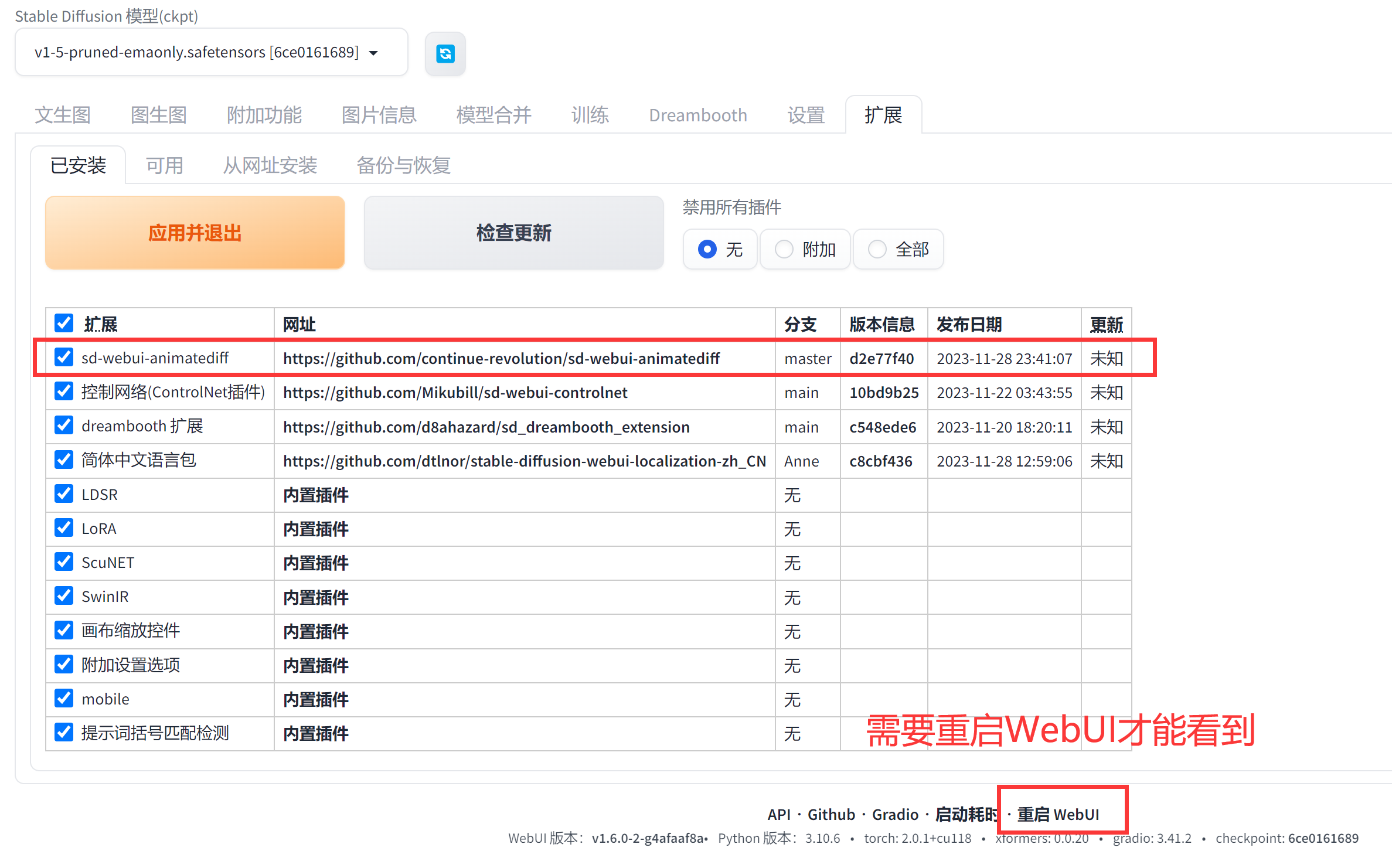Viewport: 1392px width, 868px height.
Task: Toggle the LoRA built-in extension checkbox
Action: tap(63, 527)
